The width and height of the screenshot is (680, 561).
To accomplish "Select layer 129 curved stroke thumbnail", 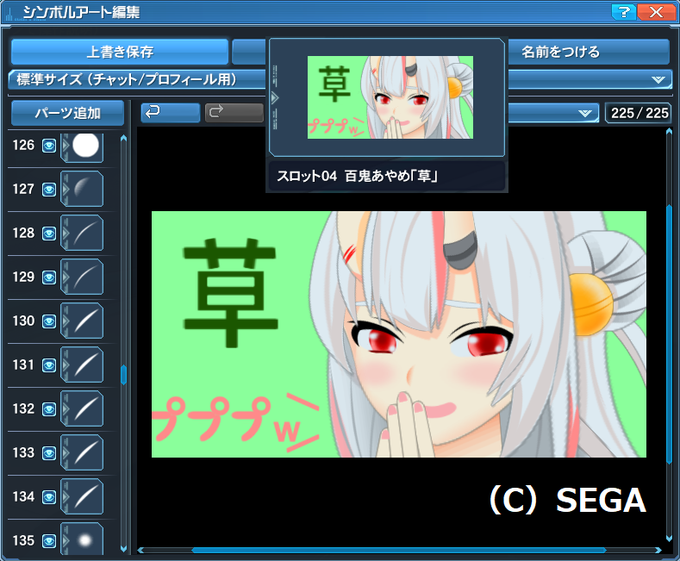I will (x=82, y=277).
